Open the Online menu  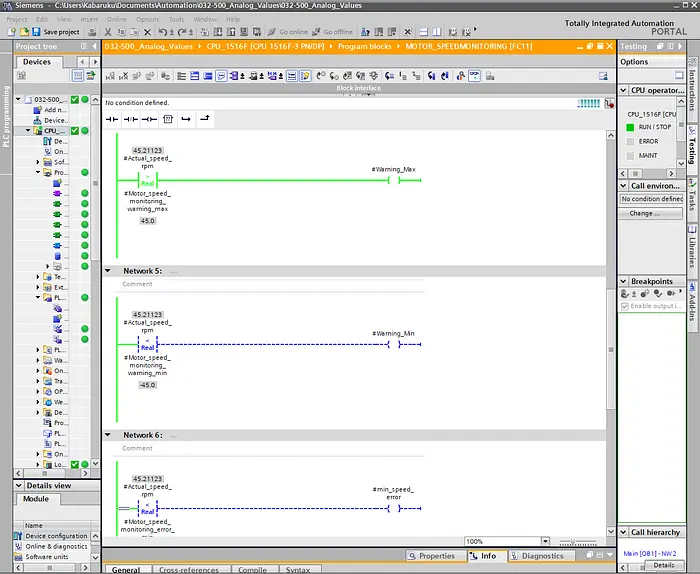point(117,19)
